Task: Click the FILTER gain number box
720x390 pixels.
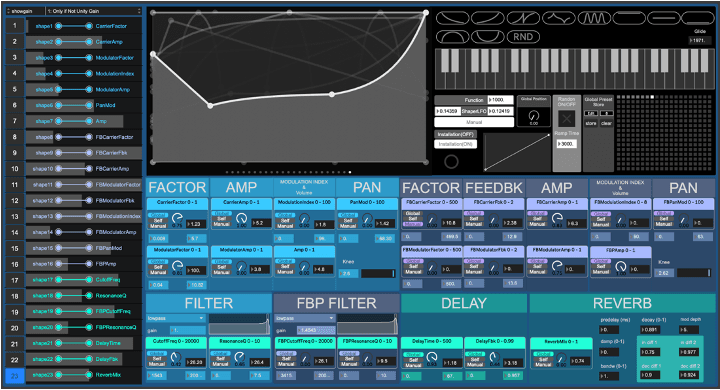Action: pyautogui.click(x=188, y=330)
